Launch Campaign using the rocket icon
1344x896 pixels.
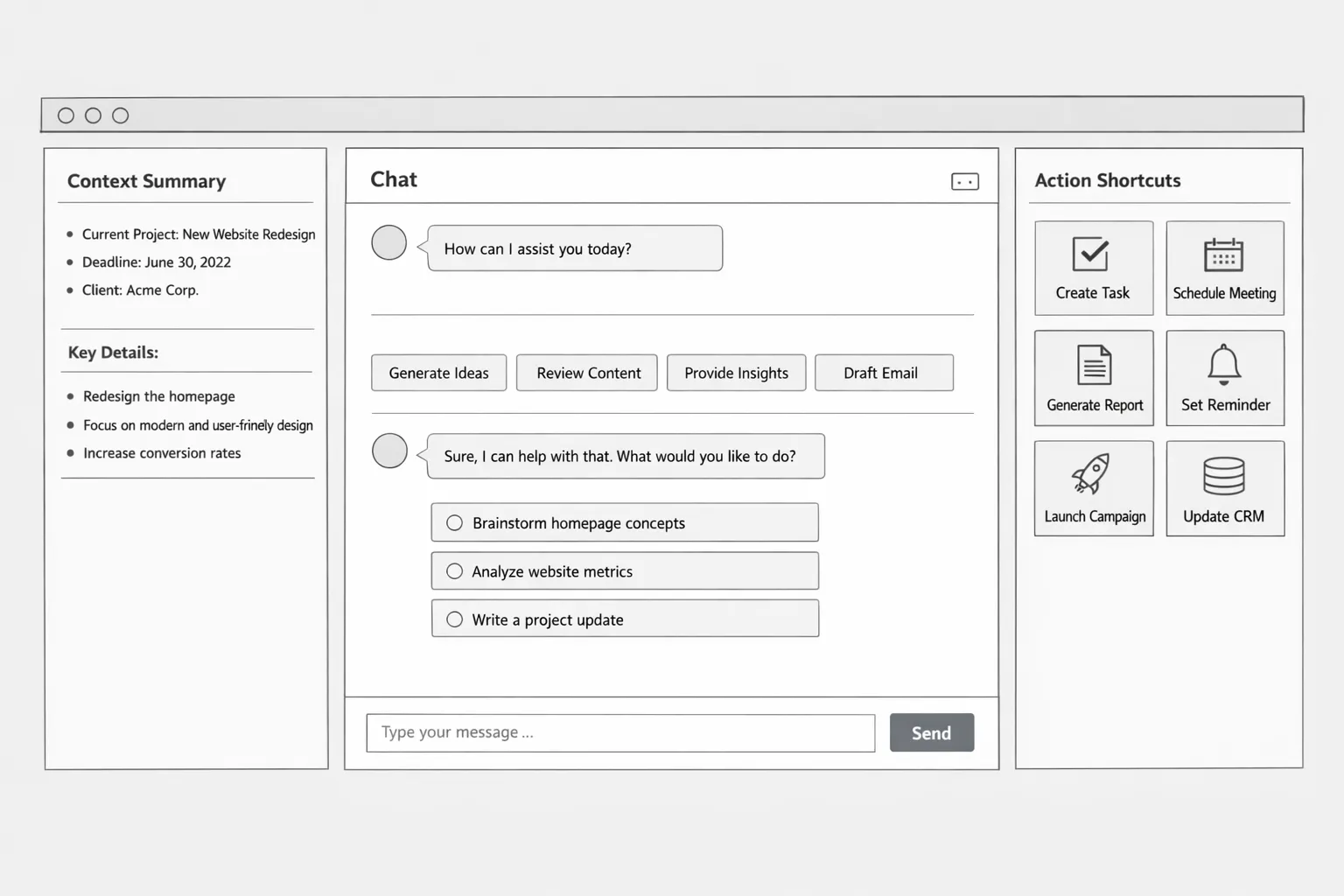click(1091, 474)
